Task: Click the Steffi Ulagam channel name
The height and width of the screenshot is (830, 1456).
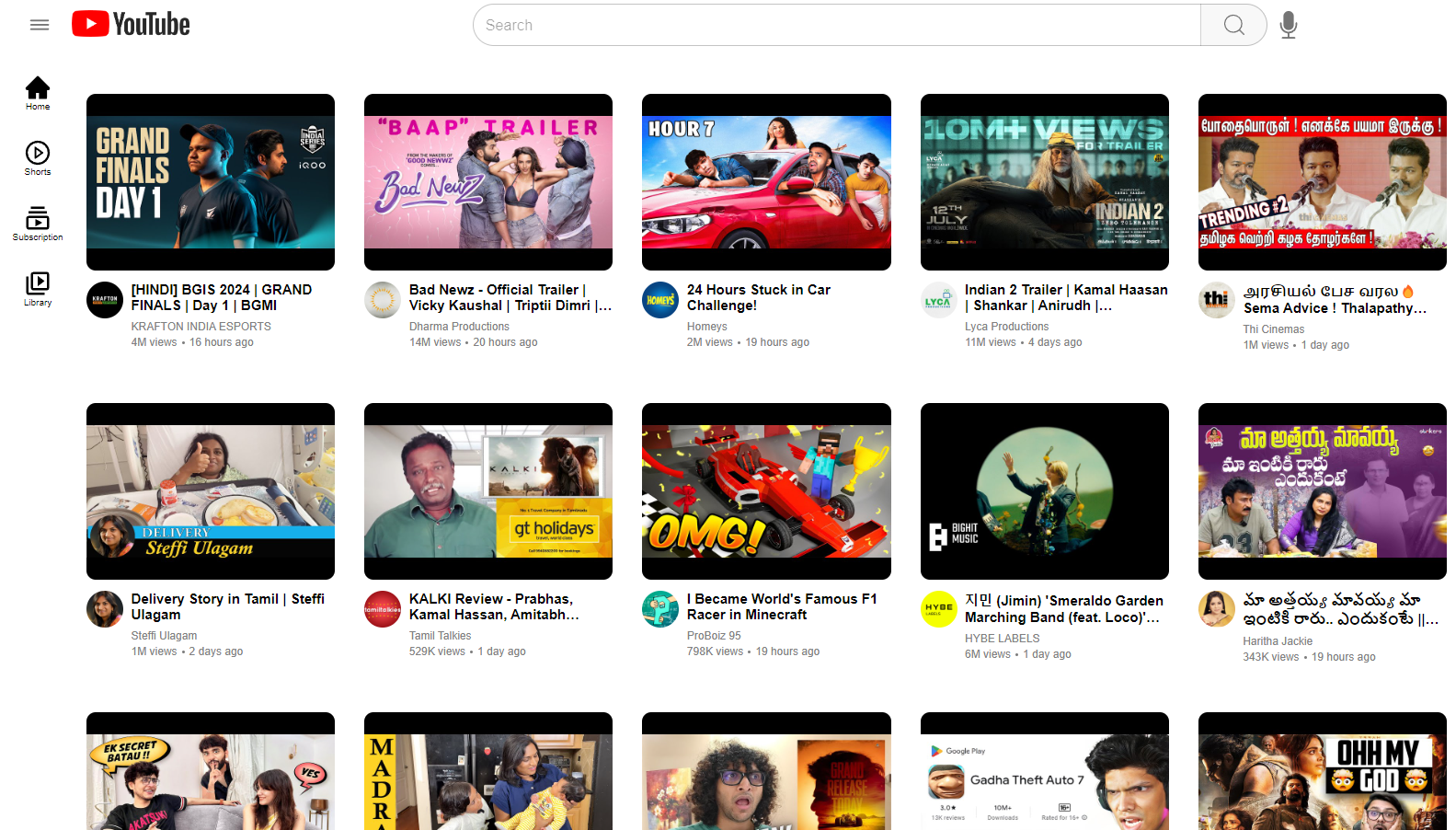Action: 164,636
